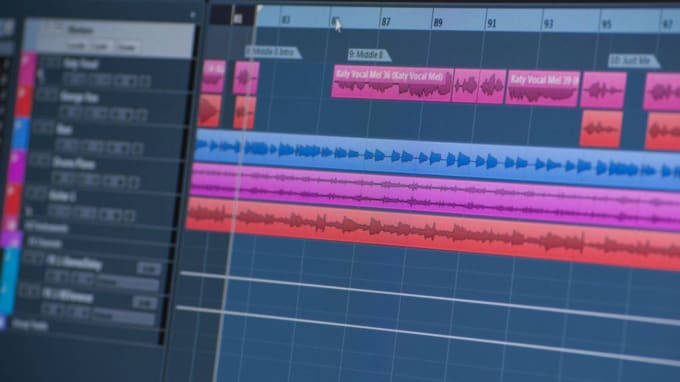Click bar 89 on the timeline ruler

tap(438, 22)
